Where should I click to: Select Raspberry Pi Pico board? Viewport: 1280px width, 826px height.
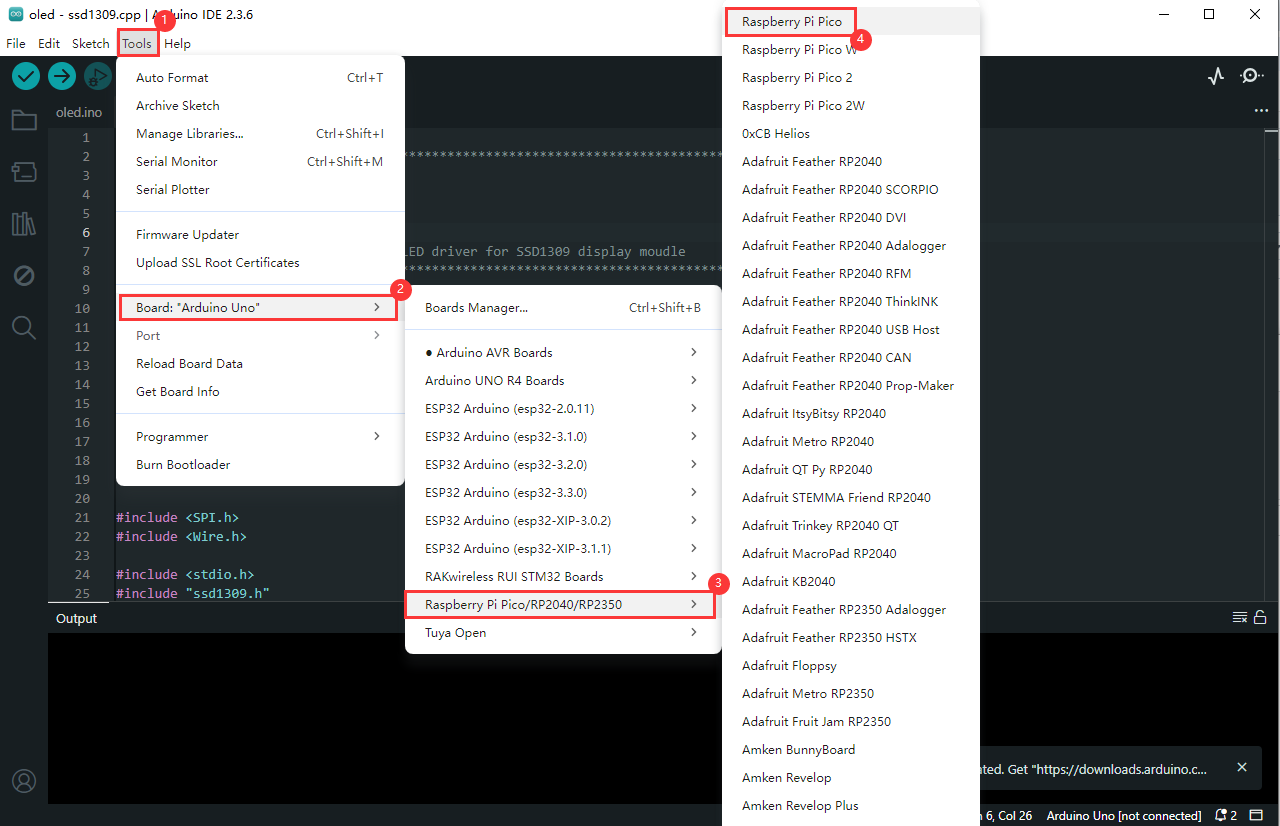pyautogui.click(x=792, y=21)
